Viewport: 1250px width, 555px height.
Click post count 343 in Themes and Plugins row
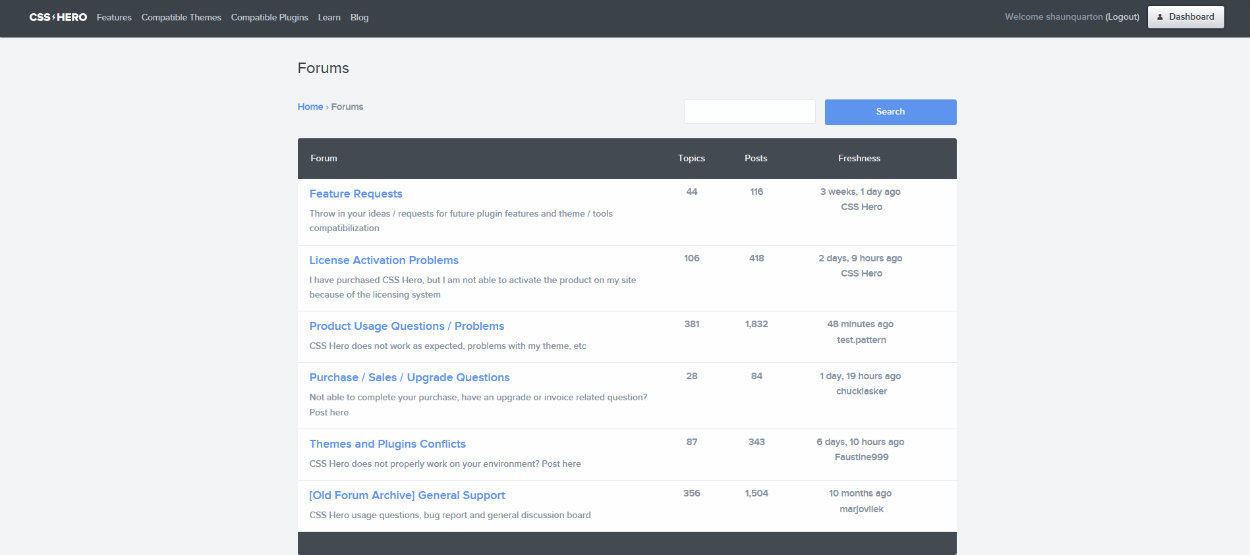756,442
